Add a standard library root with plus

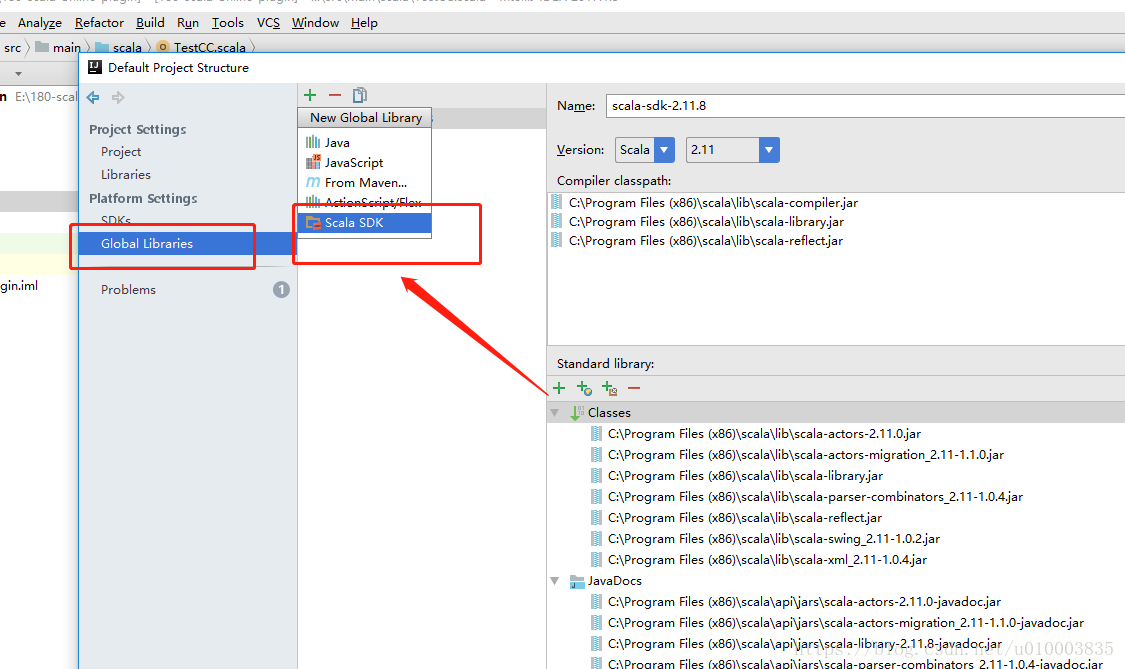560,388
